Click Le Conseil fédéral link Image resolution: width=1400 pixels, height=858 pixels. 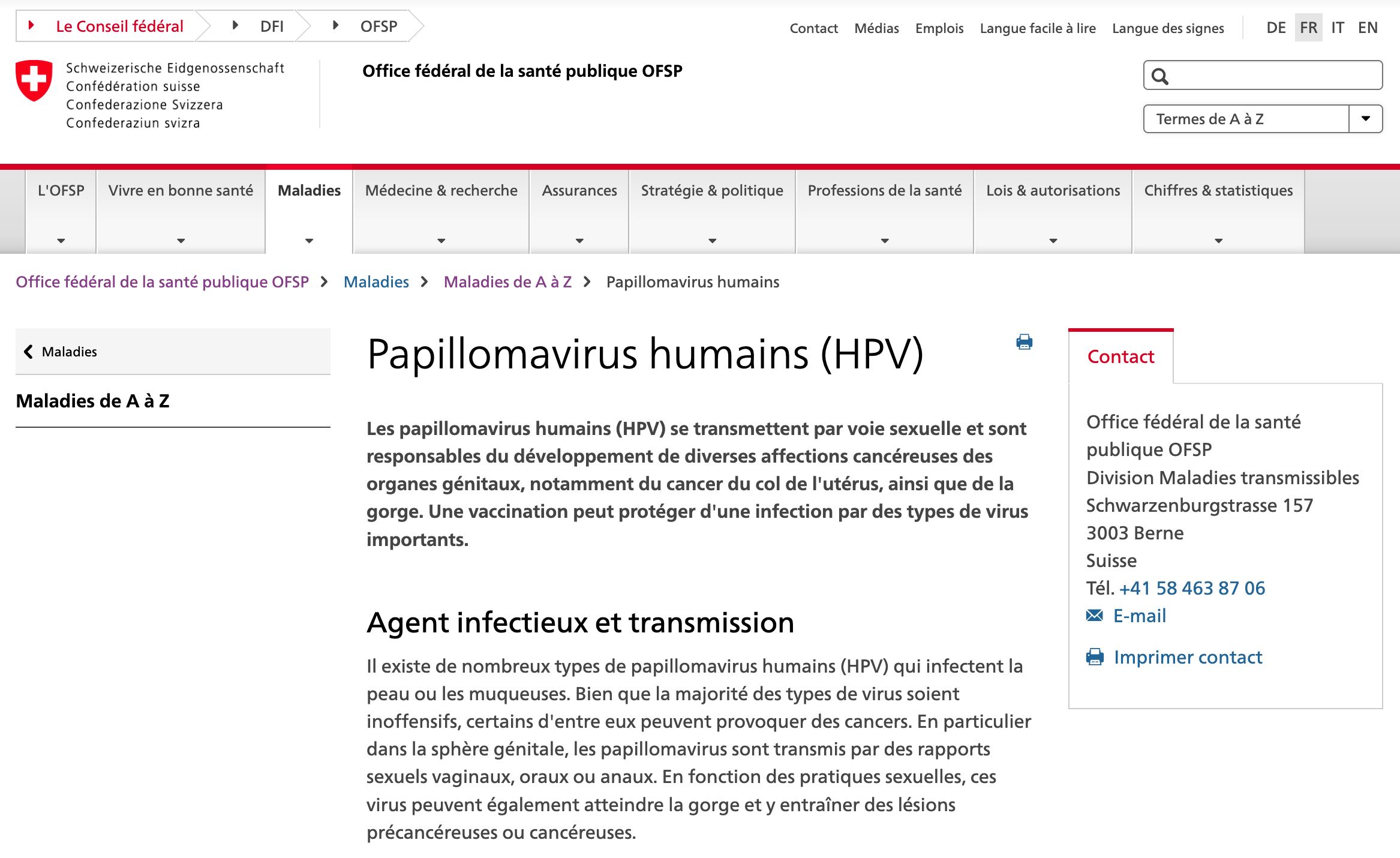[x=119, y=26]
